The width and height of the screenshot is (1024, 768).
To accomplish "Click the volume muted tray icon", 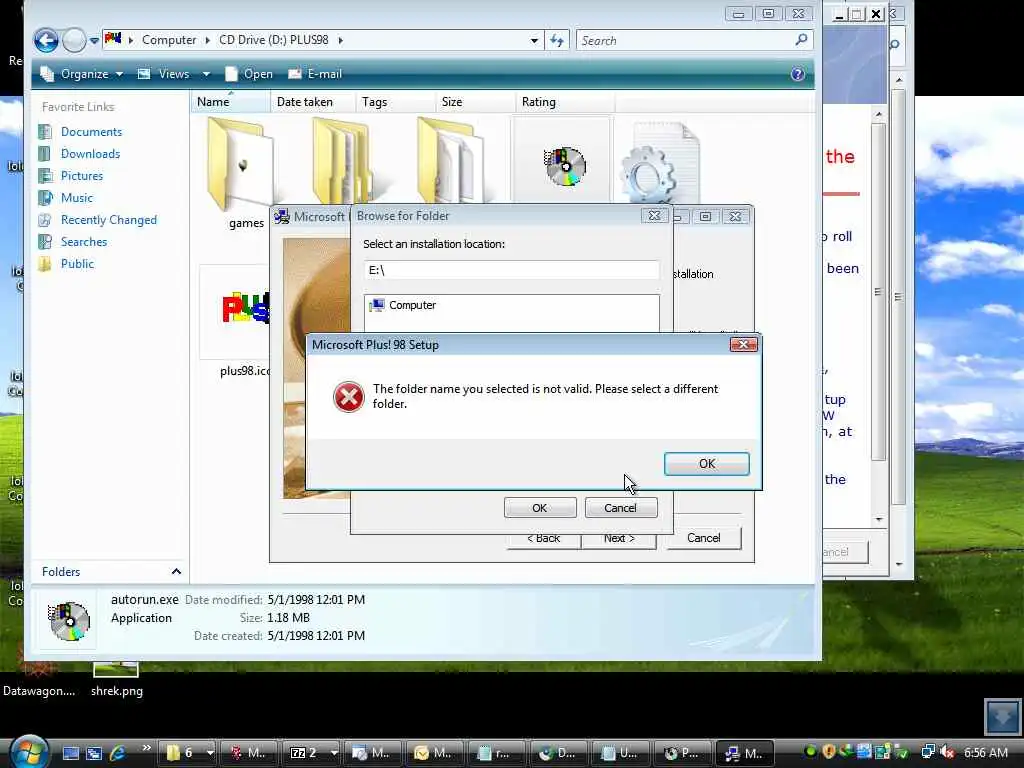I will point(947,752).
